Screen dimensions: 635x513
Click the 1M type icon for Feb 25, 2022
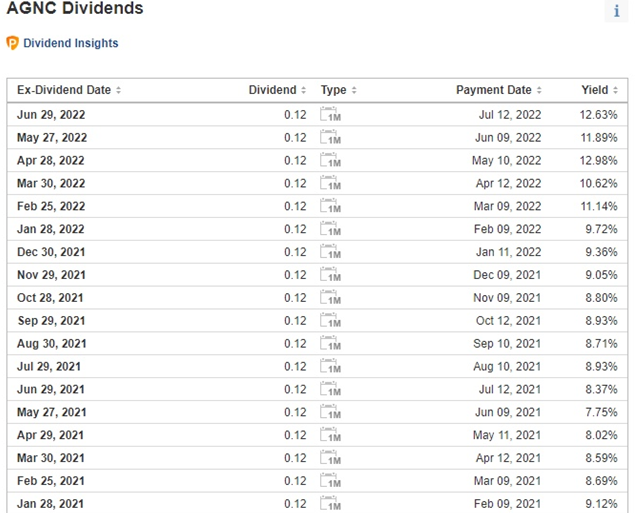pos(330,206)
